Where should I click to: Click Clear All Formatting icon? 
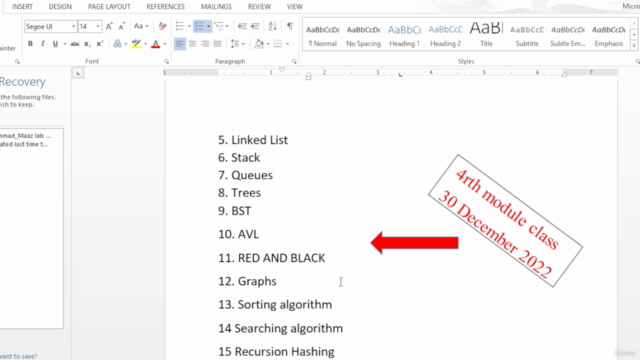pos(162,27)
